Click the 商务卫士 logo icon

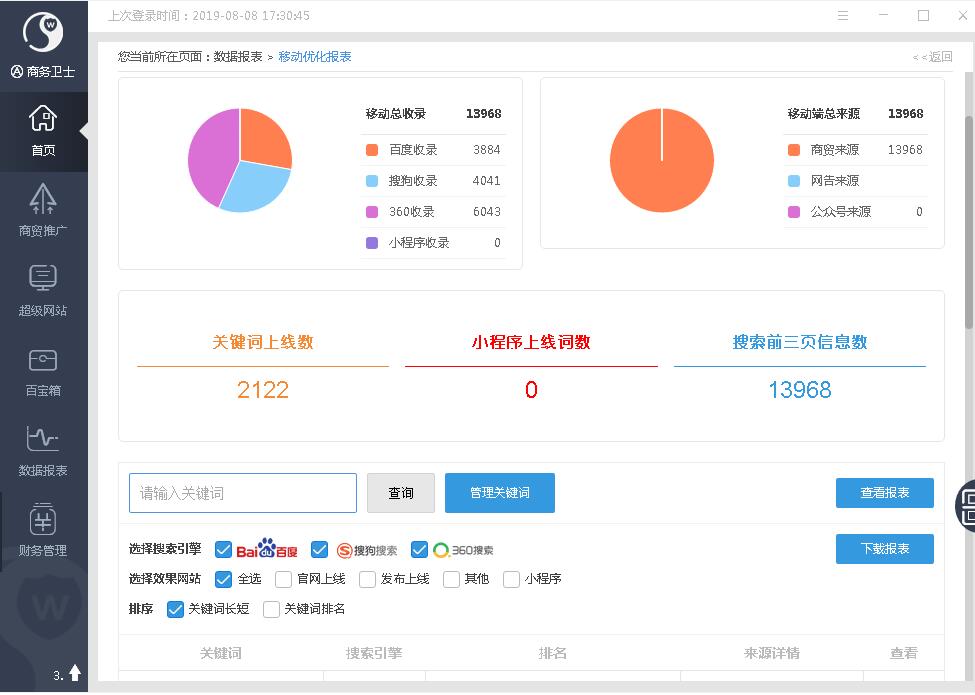[x=43, y=33]
